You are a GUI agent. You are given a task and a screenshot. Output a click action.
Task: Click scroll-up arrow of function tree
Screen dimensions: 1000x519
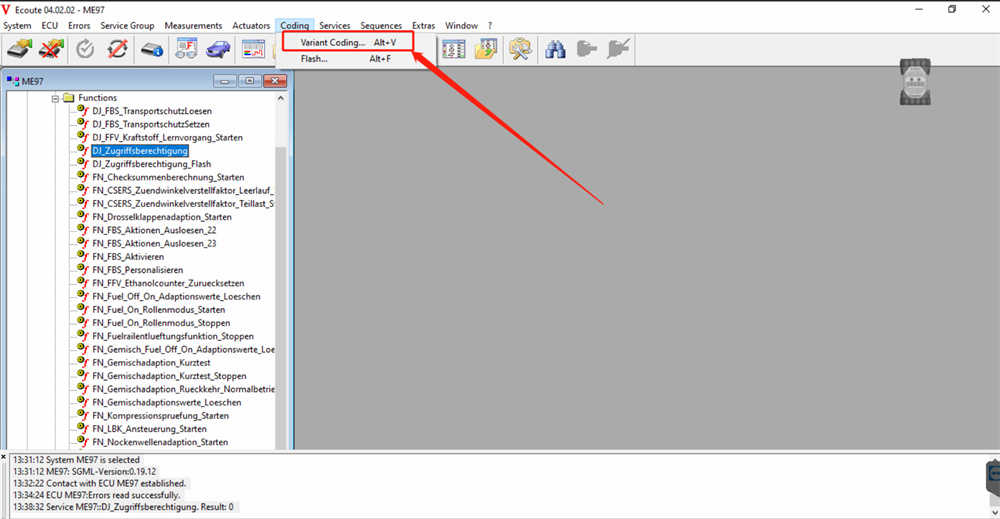[282, 98]
